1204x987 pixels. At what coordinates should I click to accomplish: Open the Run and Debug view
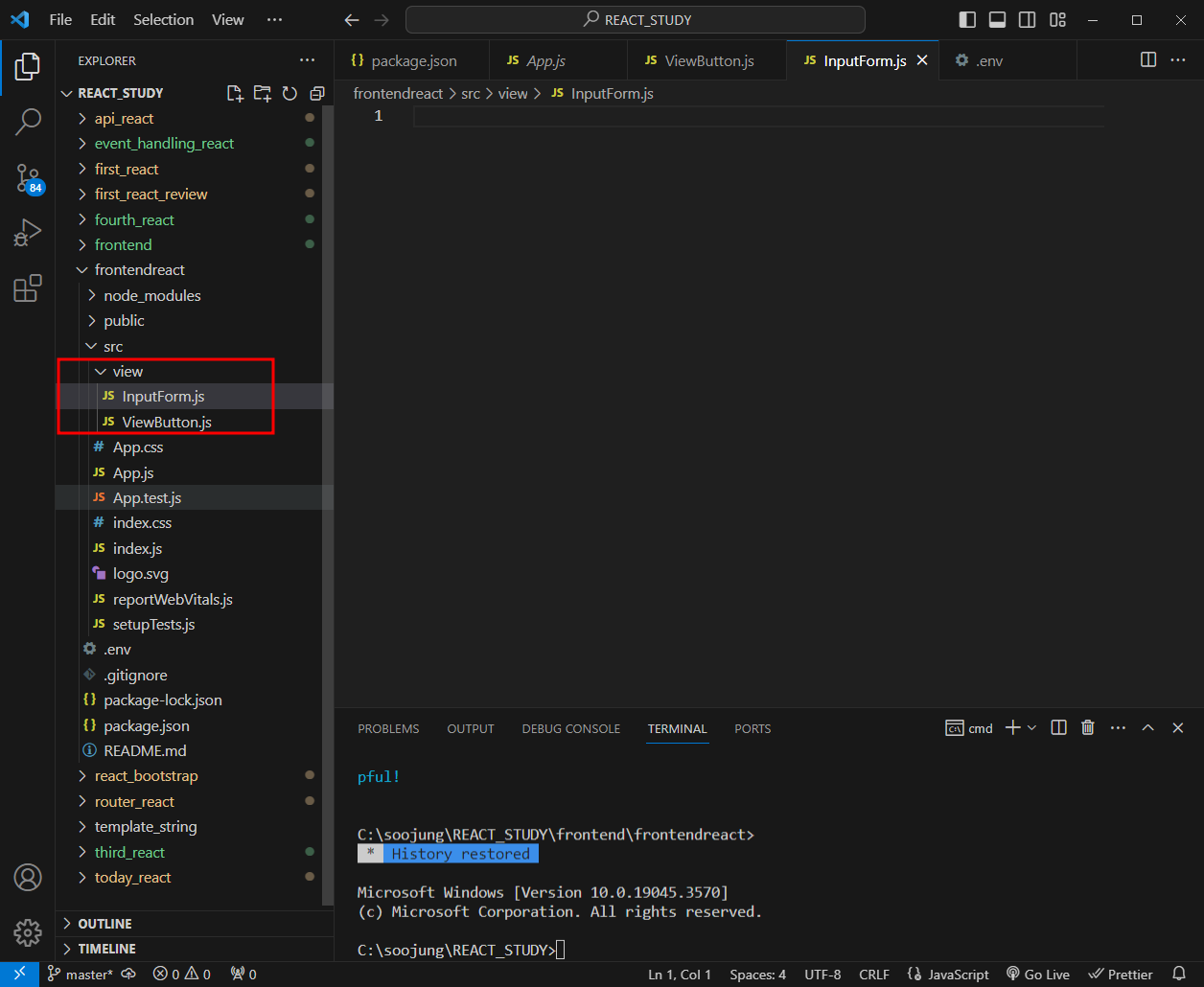tap(28, 233)
